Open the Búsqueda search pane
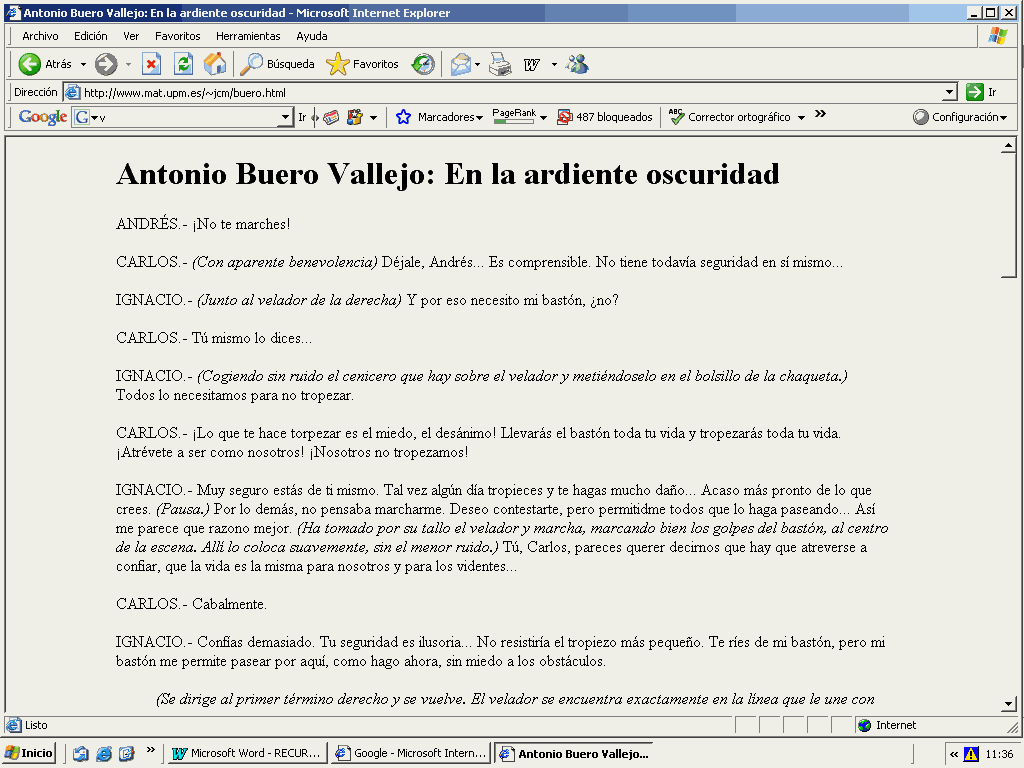The height and width of the screenshot is (768, 1024). coord(277,64)
